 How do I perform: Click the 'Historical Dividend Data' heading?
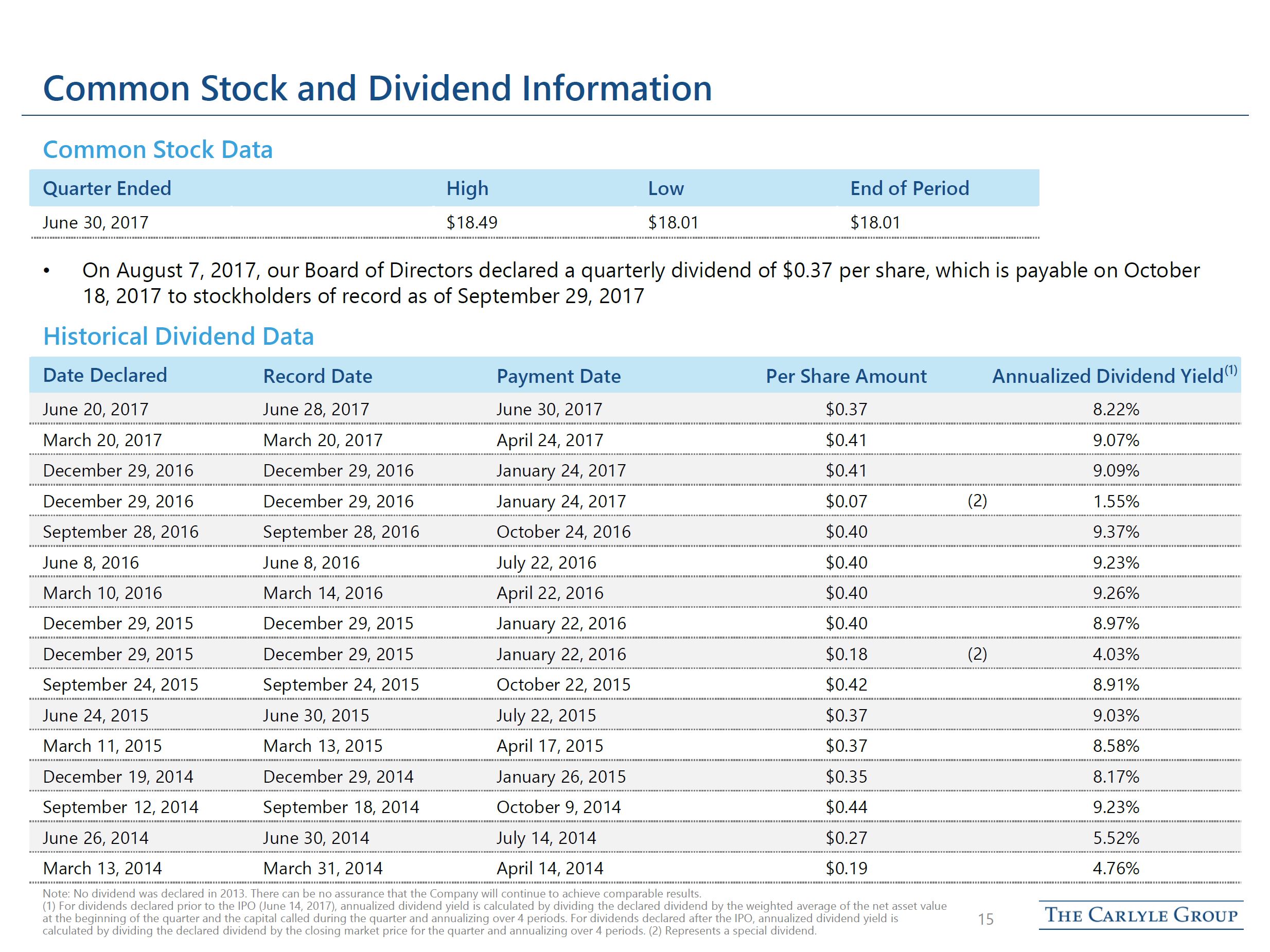[x=179, y=337]
